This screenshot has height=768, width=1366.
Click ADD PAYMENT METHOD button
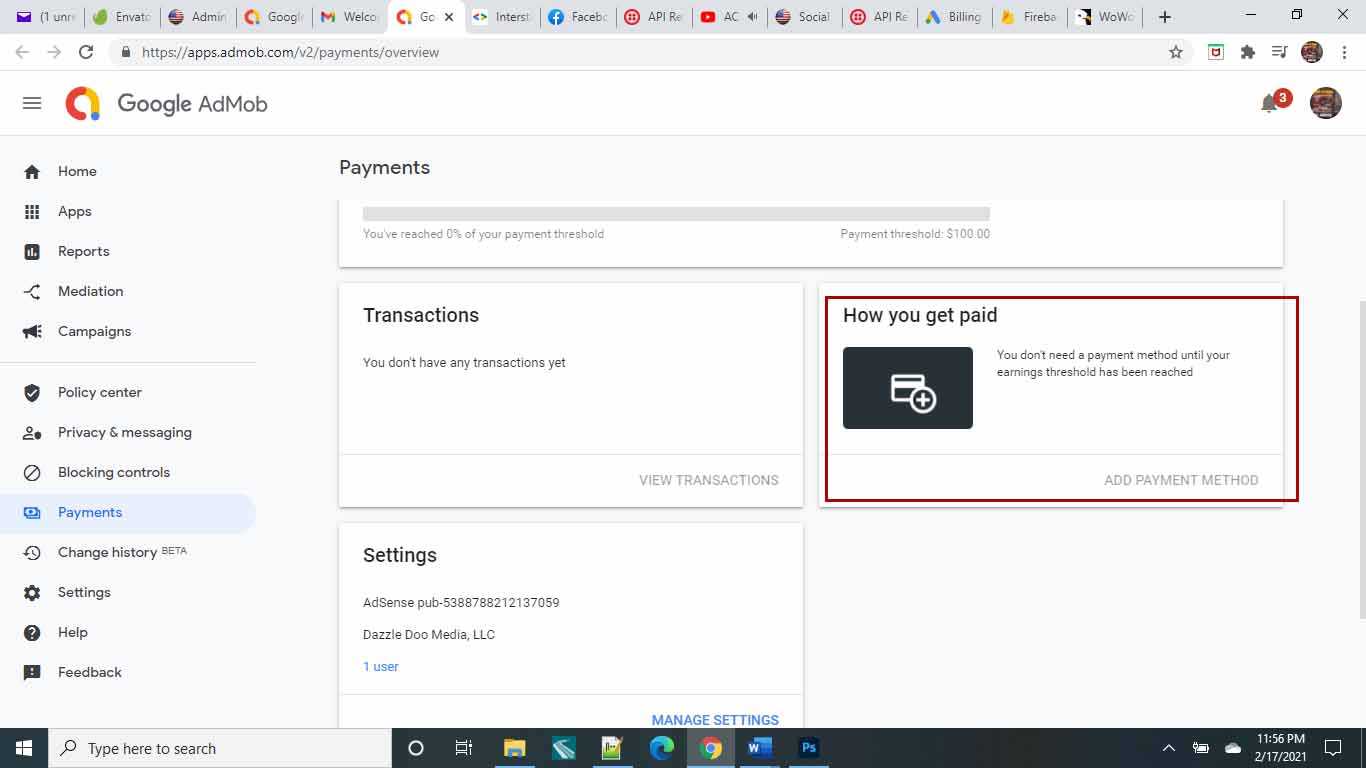point(1181,480)
